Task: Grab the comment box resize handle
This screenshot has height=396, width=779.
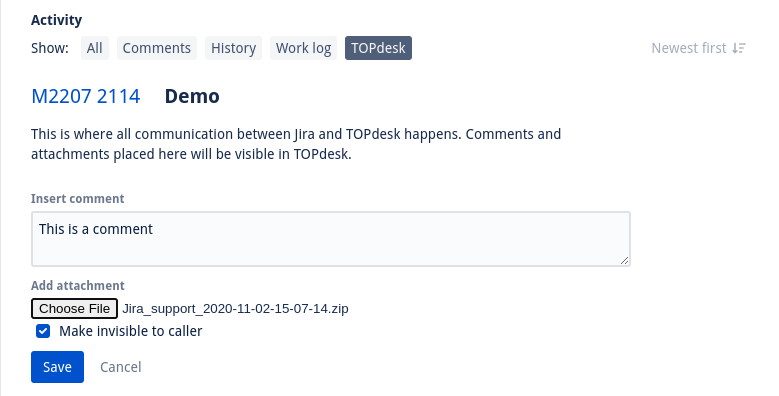Action: click(x=624, y=260)
